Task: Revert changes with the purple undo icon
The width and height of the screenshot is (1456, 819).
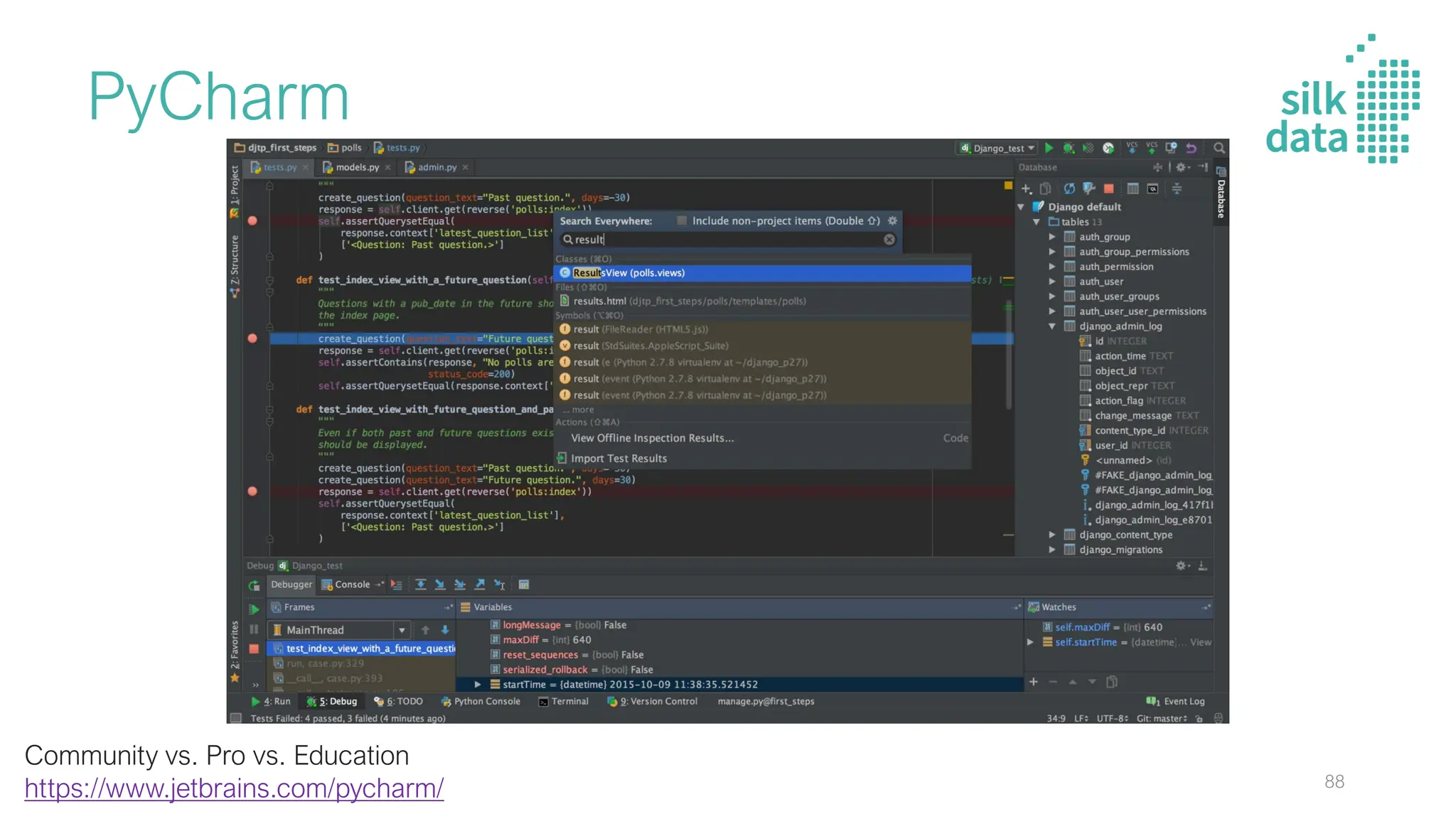Action: click(1192, 148)
